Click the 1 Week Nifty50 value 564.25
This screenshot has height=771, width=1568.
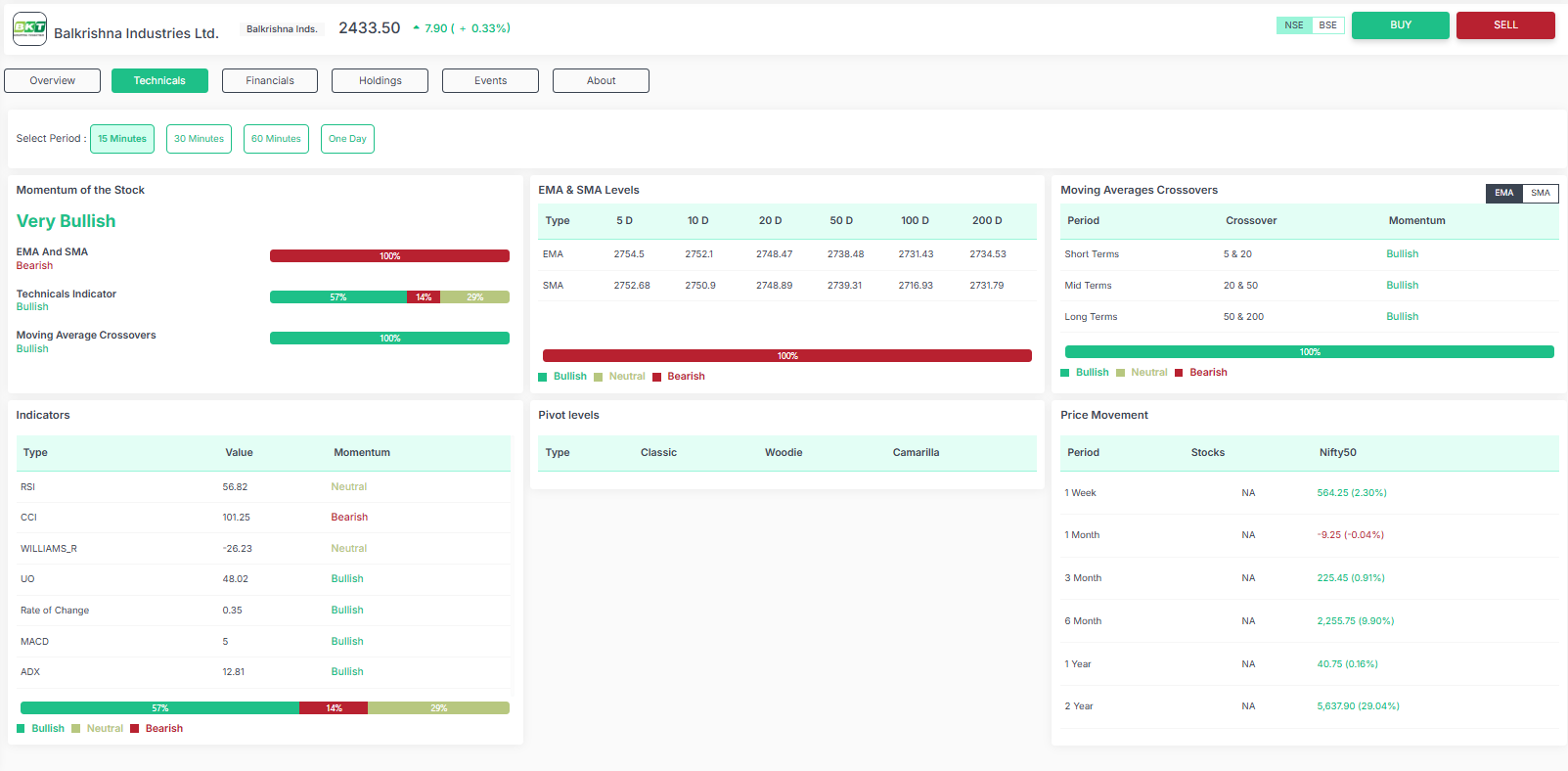(1352, 493)
